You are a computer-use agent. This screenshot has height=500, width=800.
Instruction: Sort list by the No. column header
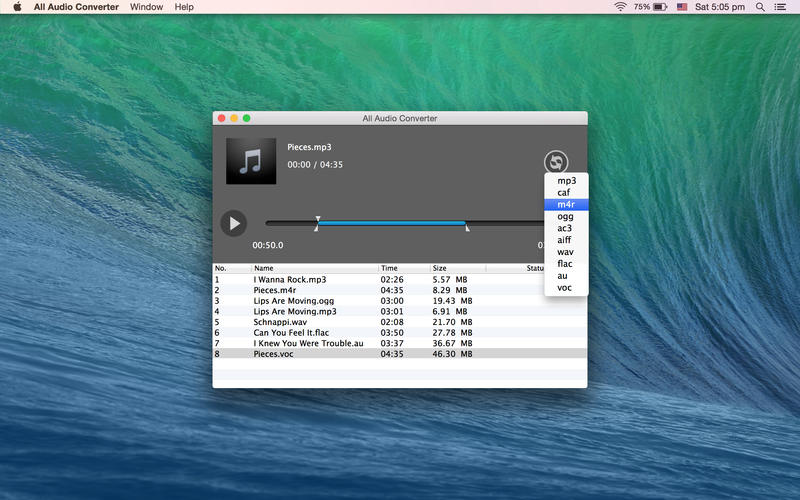pyautogui.click(x=232, y=268)
